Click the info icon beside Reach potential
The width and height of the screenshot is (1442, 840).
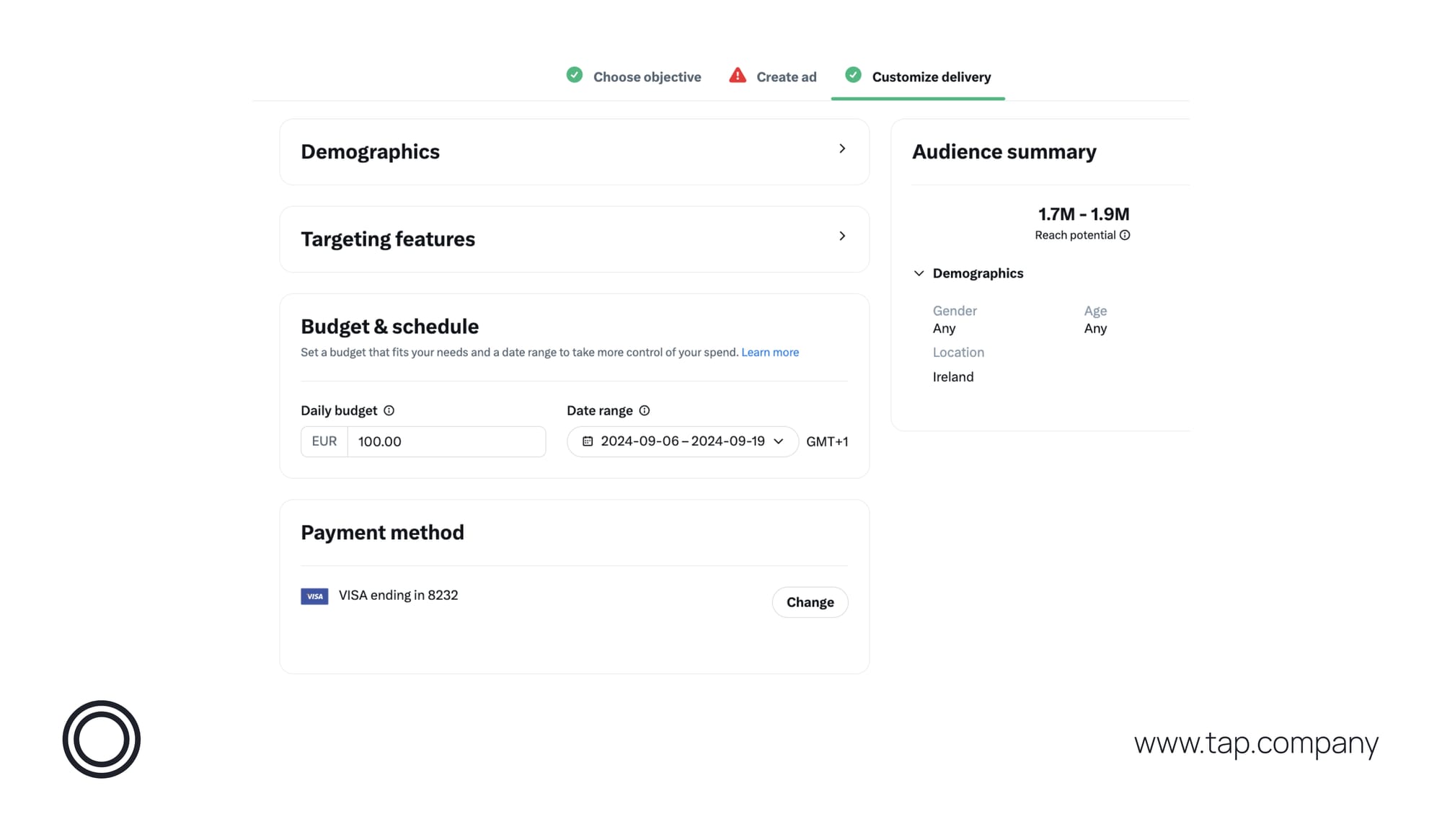pyautogui.click(x=1125, y=234)
